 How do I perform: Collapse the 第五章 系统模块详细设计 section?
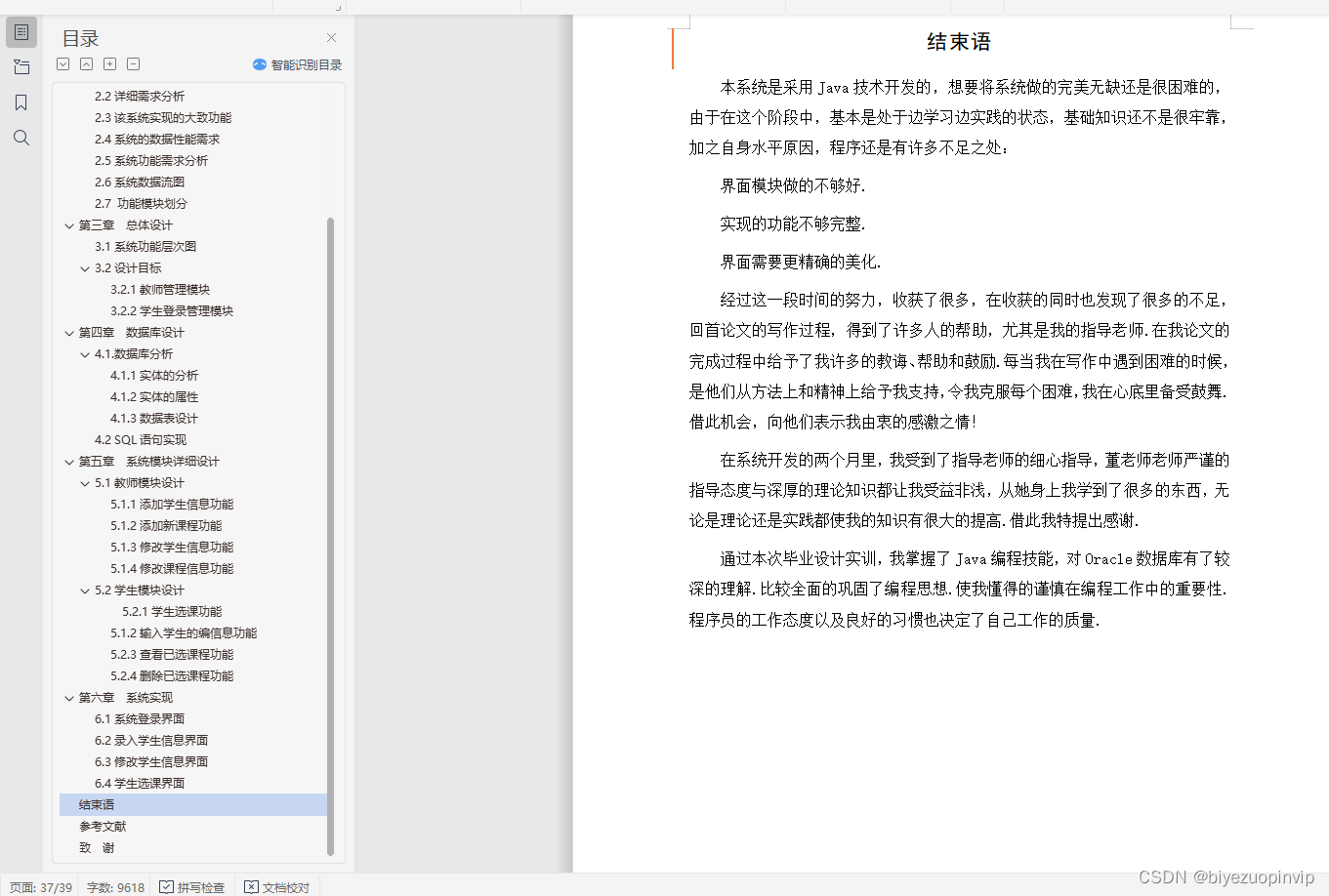68,461
